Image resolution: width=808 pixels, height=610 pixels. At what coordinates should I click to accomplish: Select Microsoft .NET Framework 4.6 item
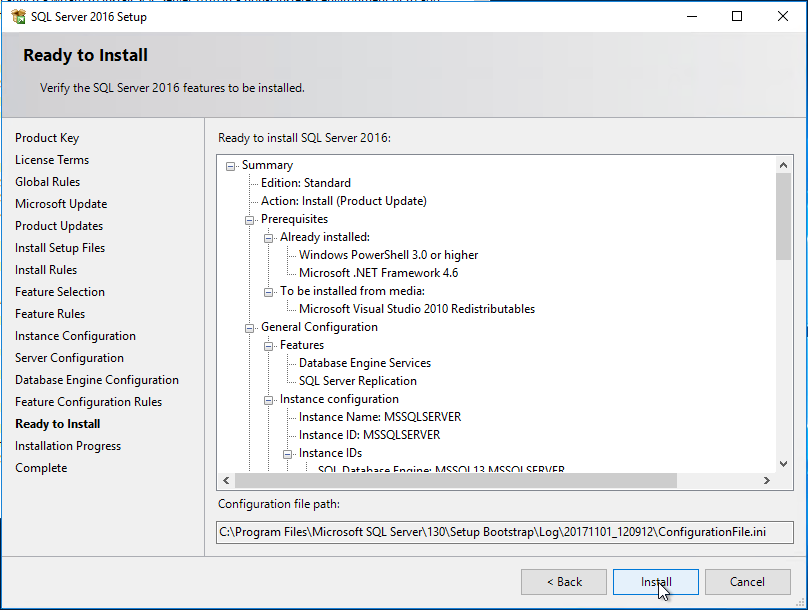378,273
